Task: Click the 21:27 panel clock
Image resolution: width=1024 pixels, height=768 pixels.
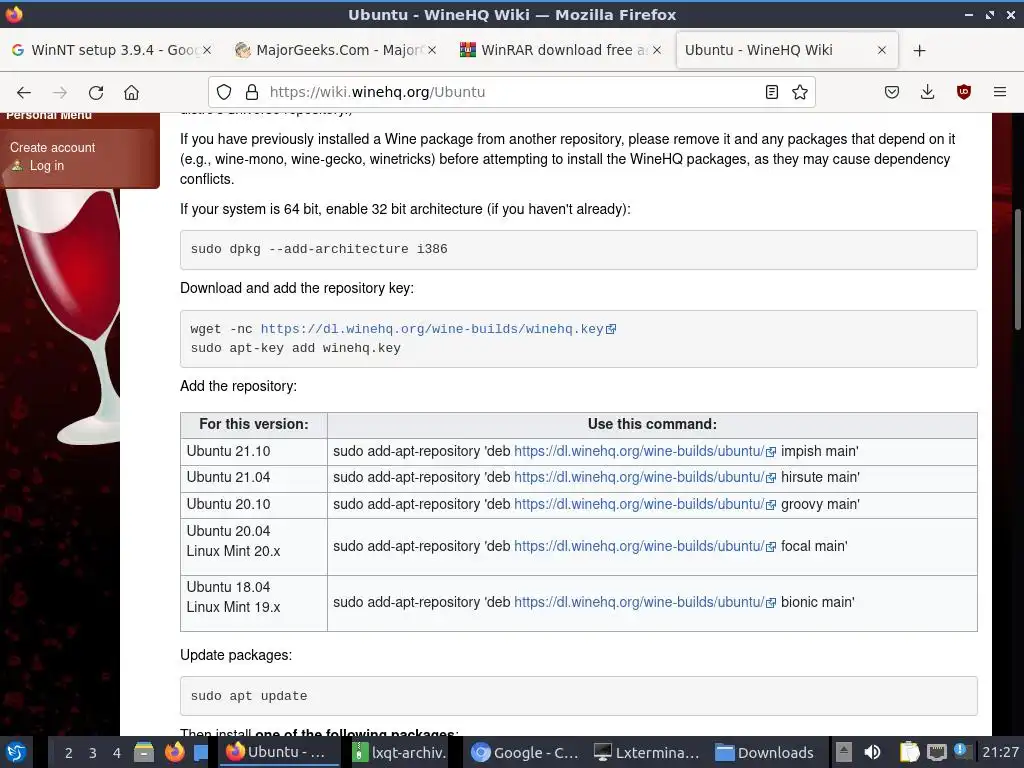Action: pos(1000,752)
